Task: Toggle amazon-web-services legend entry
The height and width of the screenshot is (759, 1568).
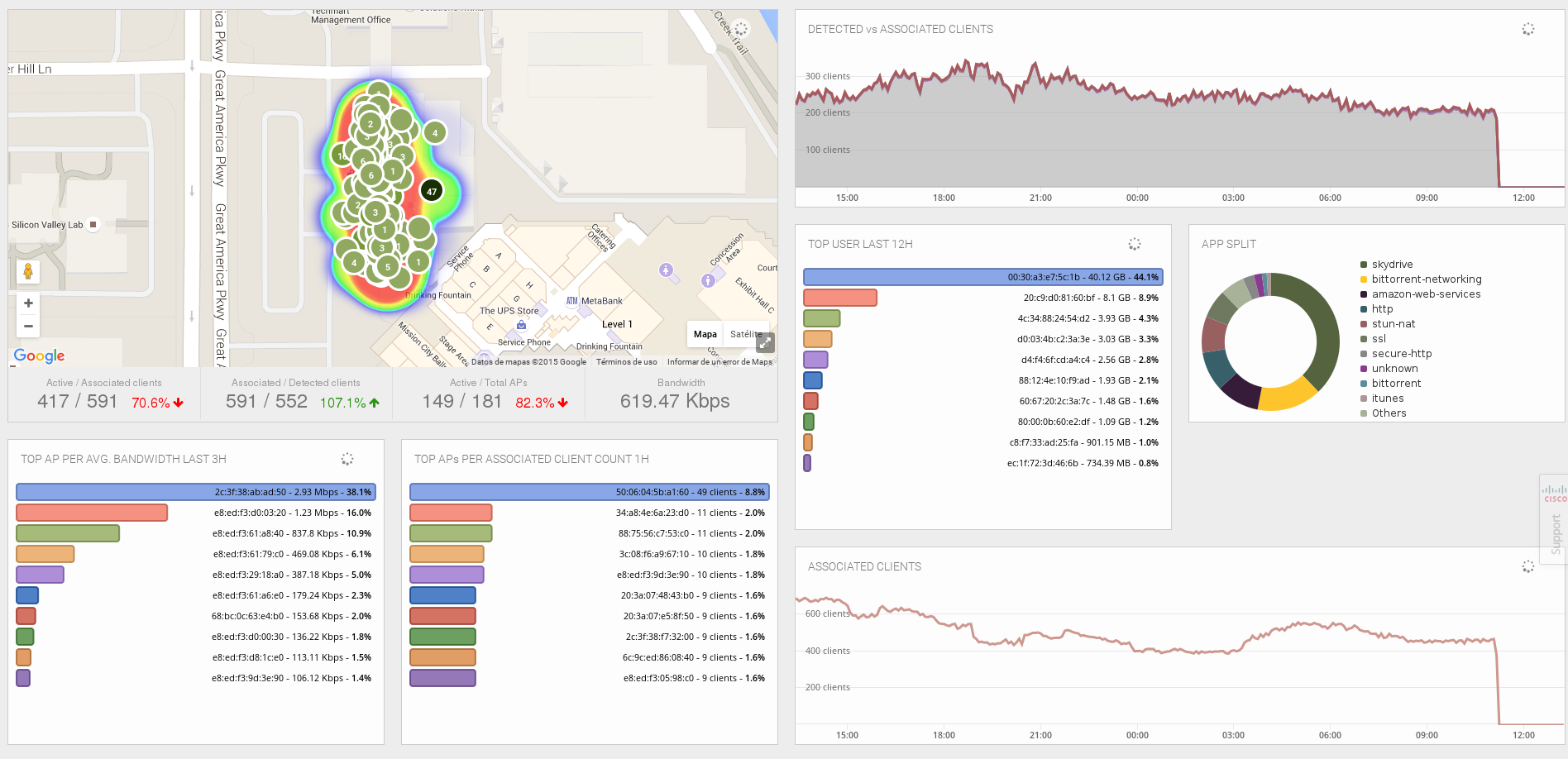Action: click(x=1421, y=294)
